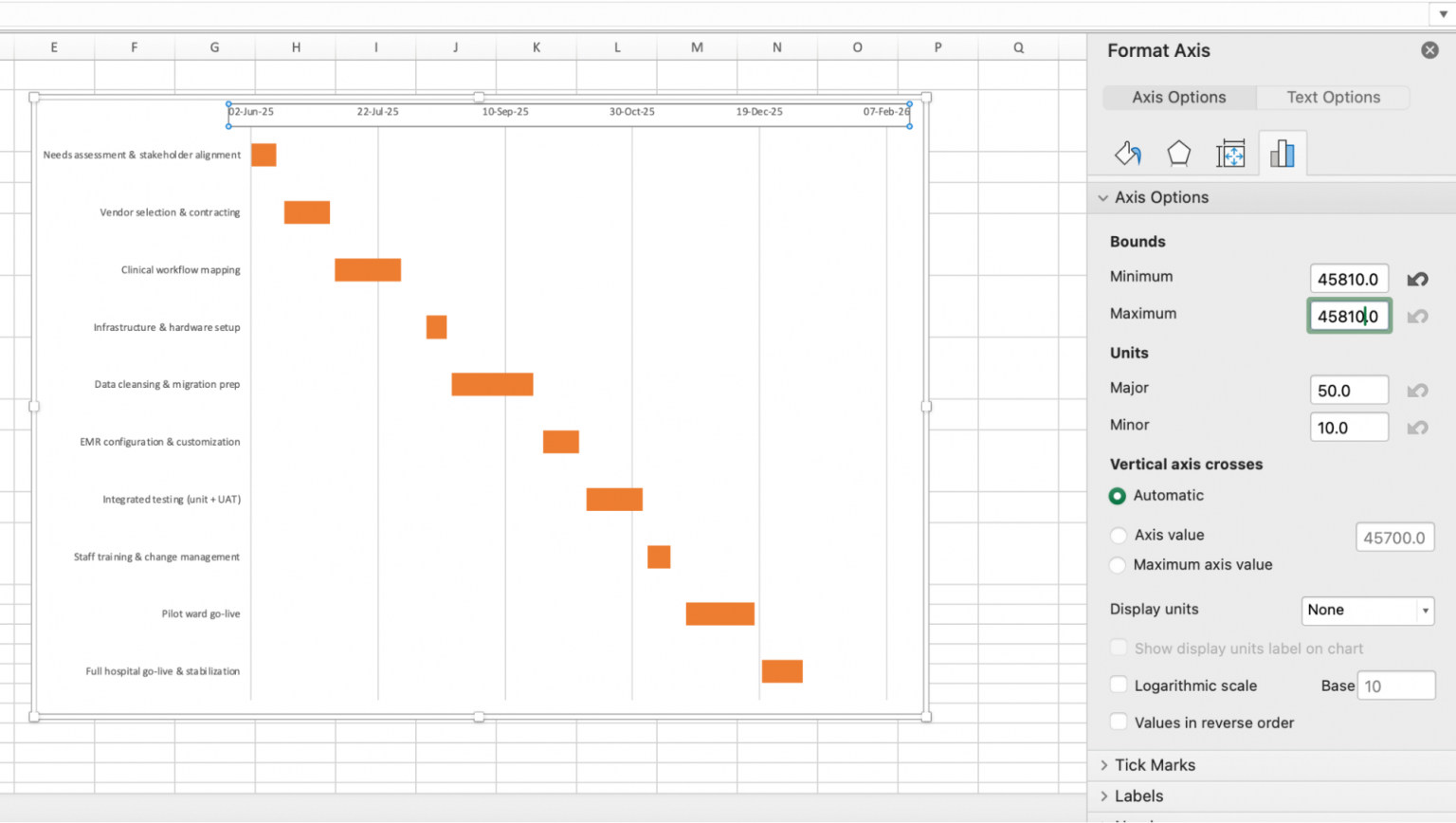
Task: Click the logarithm Base input field
Action: click(x=1396, y=685)
